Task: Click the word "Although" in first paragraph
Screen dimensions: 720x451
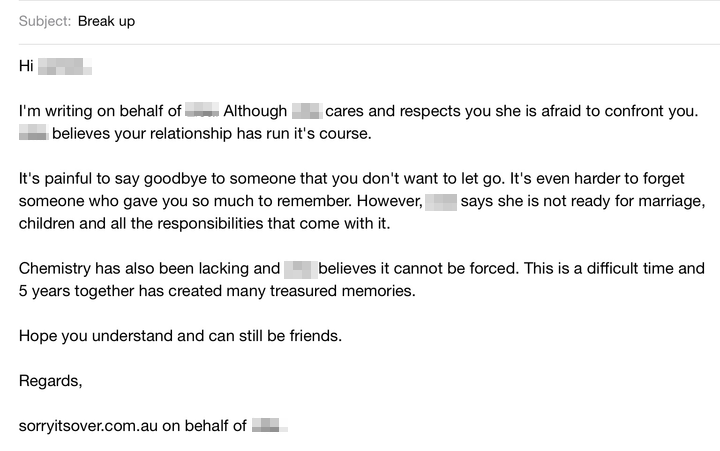Action: point(255,111)
